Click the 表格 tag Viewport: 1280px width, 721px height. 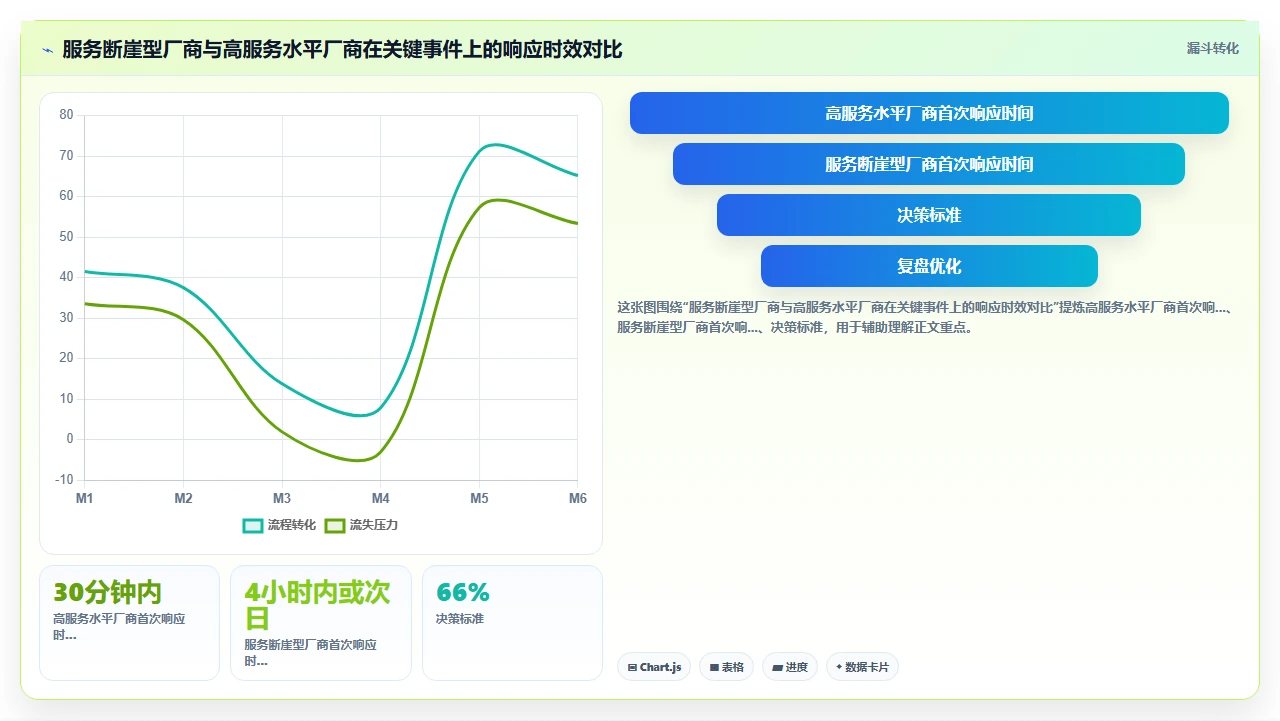click(727, 667)
